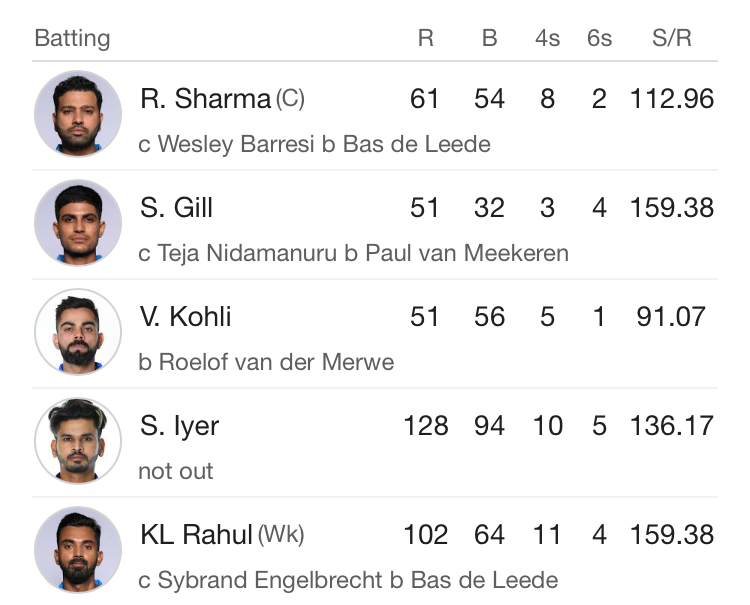Open R. Sharma's player avatar

(78, 114)
